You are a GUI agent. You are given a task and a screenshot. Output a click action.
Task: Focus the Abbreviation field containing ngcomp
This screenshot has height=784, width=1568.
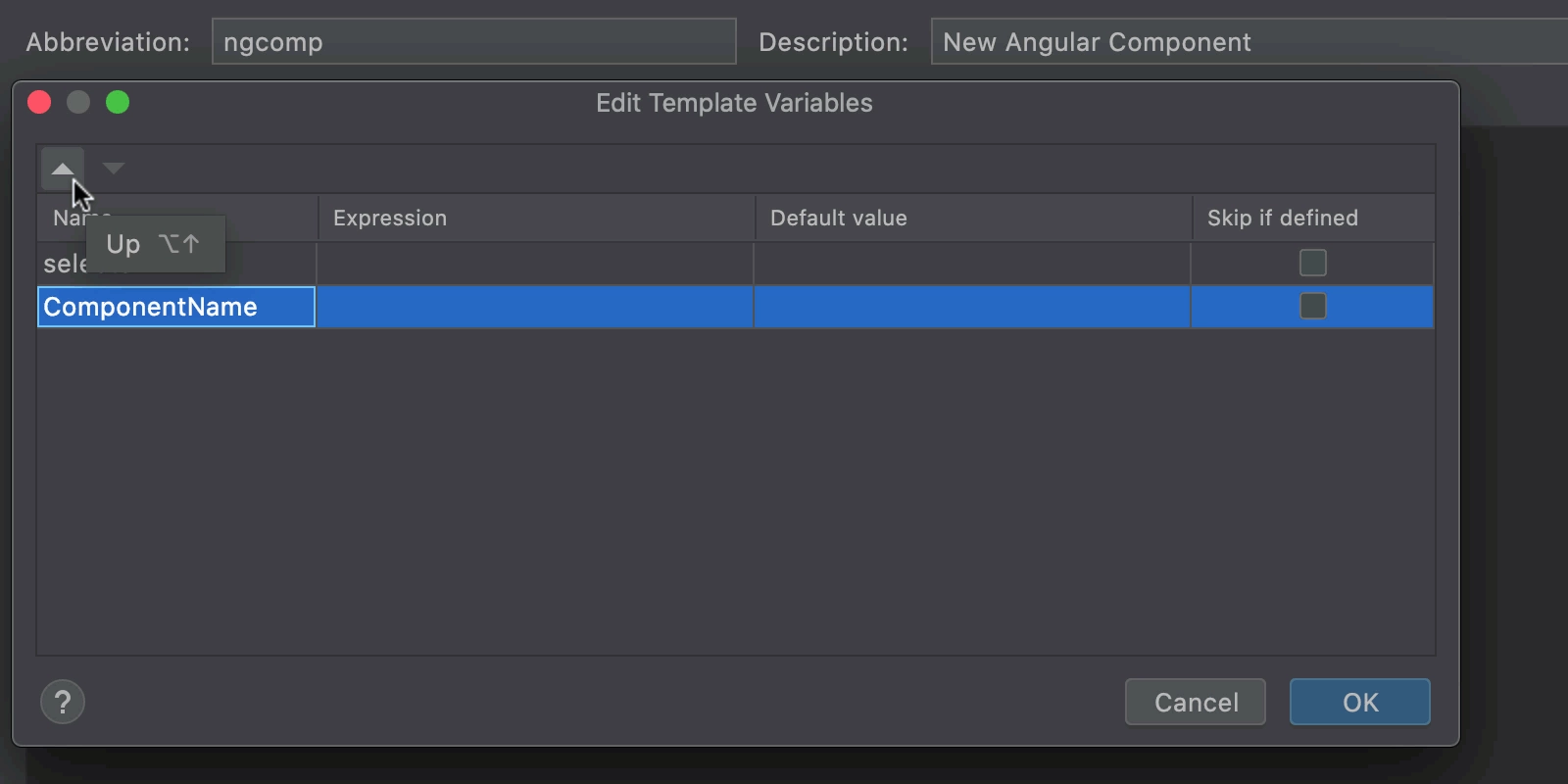(x=474, y=41)
